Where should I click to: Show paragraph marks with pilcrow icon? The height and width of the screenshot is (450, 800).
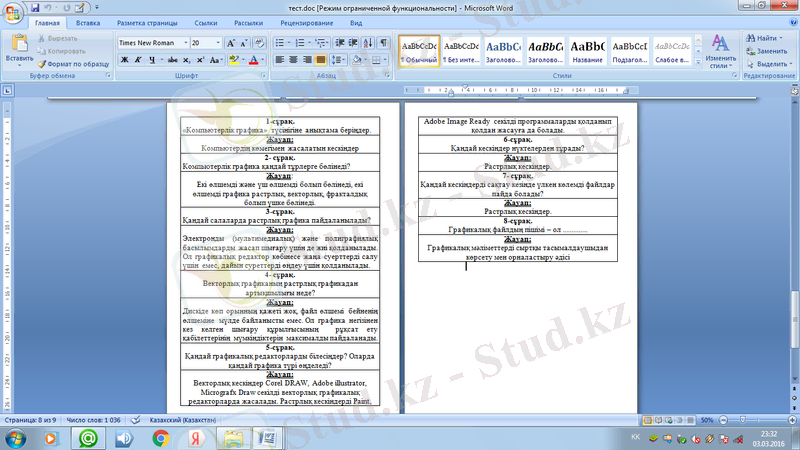click(384, 44)
